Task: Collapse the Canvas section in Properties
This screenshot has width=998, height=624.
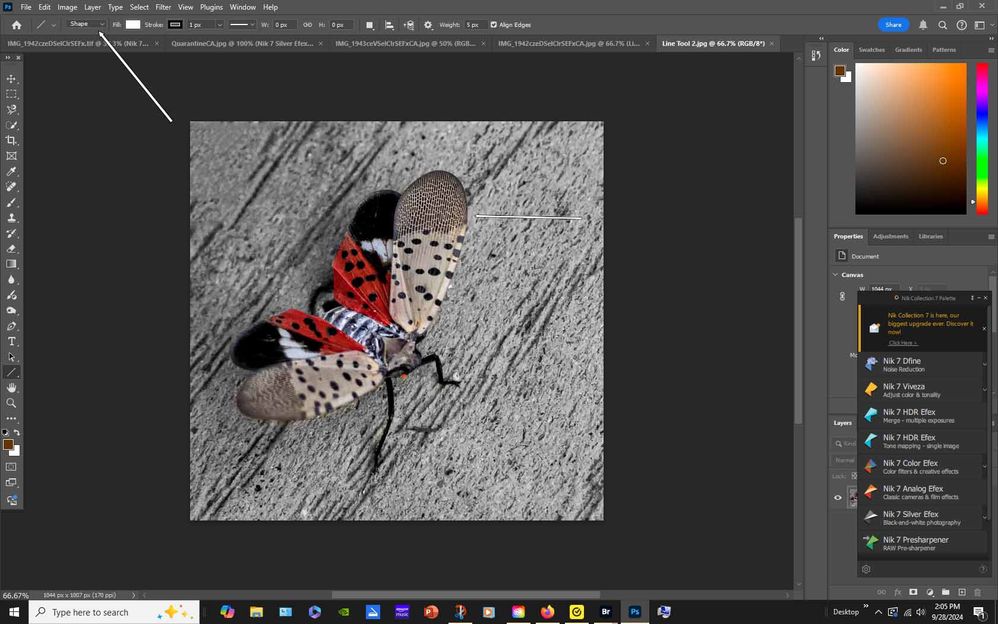Action: pyautogui.click(x=836, y=274)
